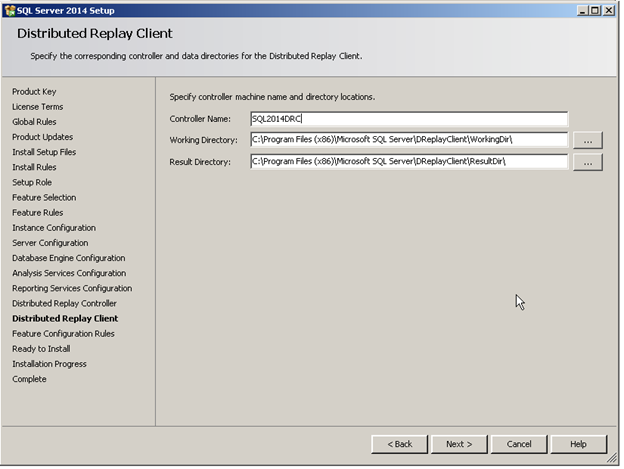The width and height of the screenshot is (624, 469).
Task: Click the resize grip in window corner
Action: tap(612, 459)
